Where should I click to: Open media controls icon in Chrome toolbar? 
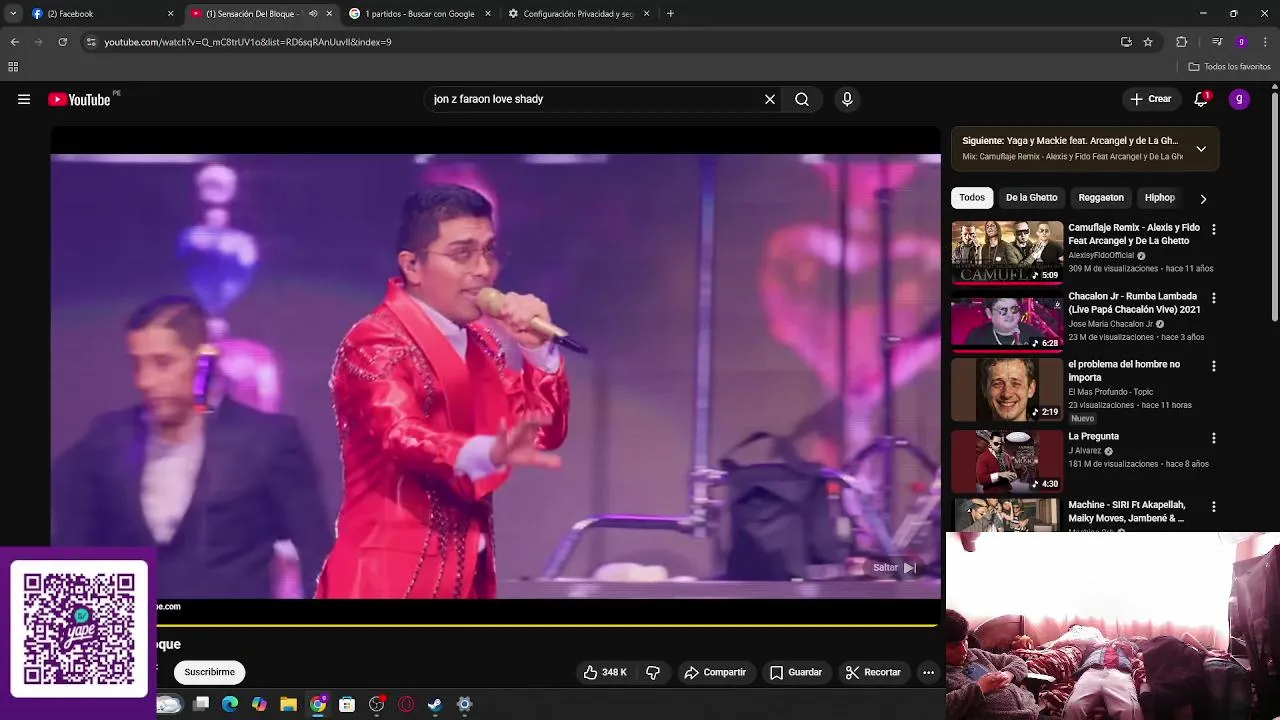1216,42
